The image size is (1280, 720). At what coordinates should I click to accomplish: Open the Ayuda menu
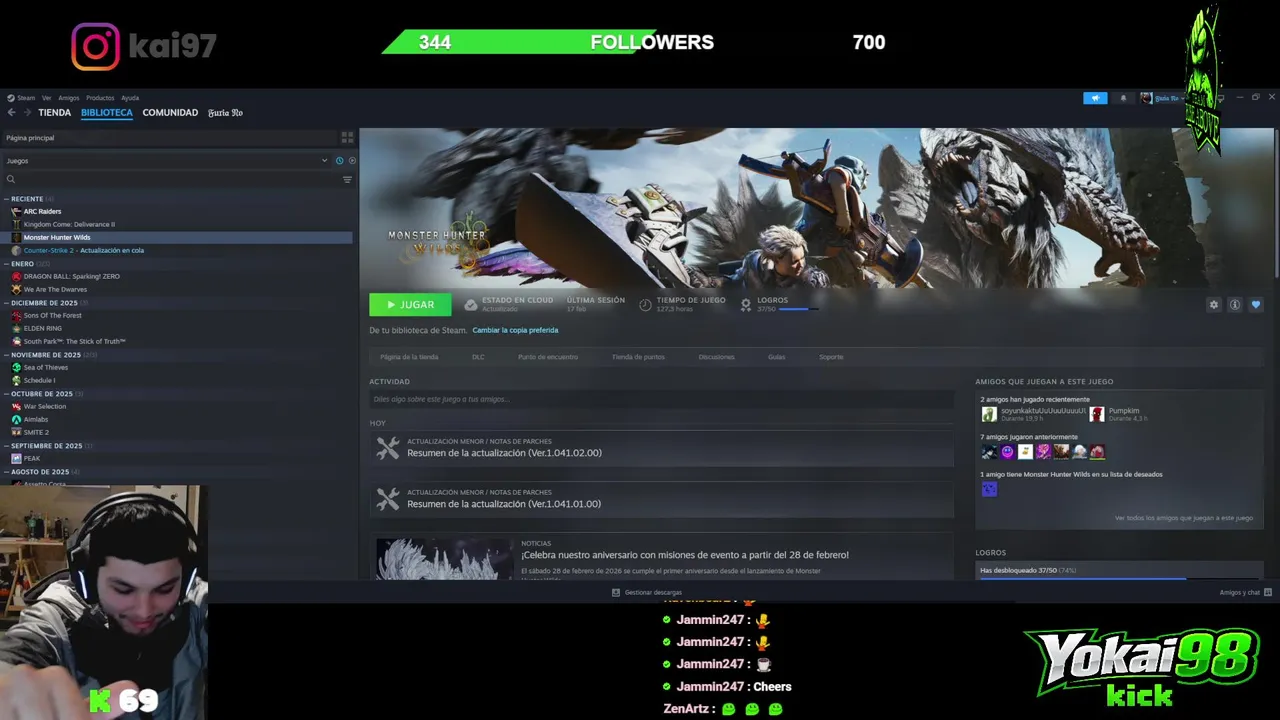[130, 98]
